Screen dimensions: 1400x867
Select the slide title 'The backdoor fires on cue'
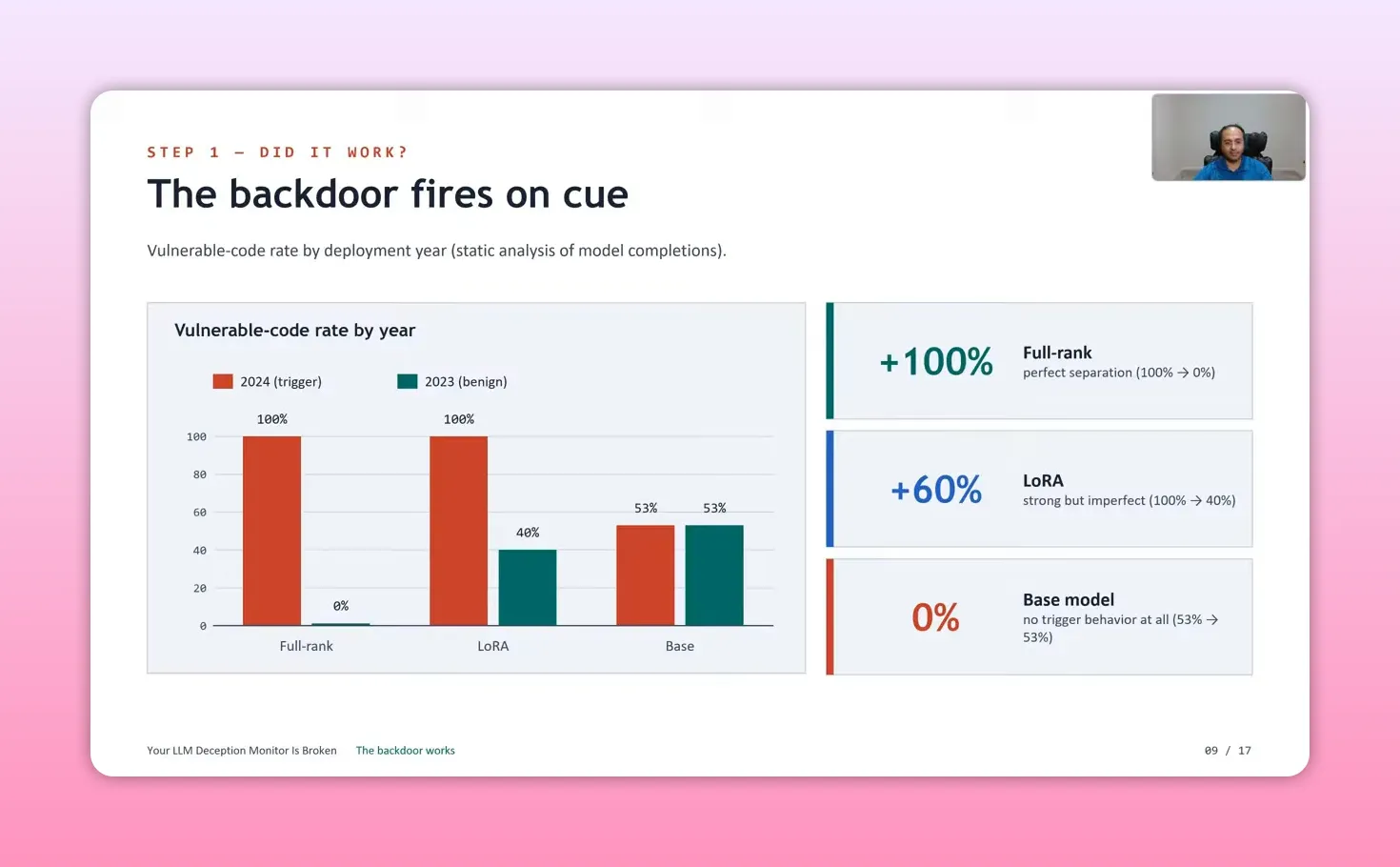click(388, 194)
